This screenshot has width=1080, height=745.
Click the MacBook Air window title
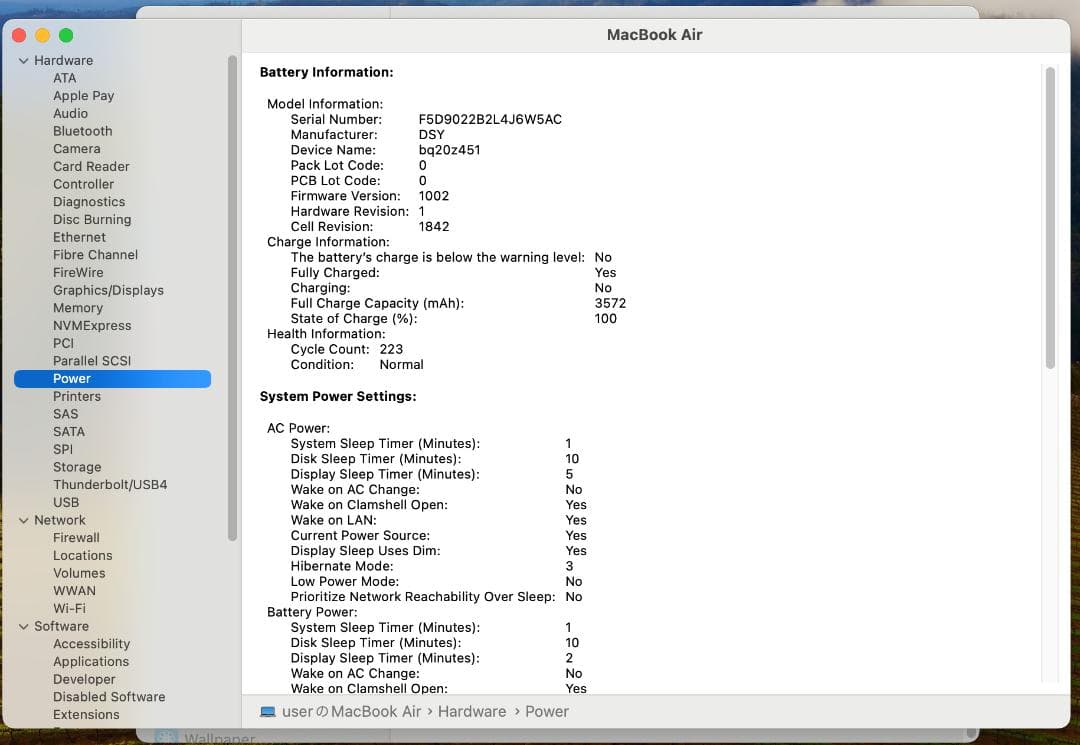(x=654, y=35)
